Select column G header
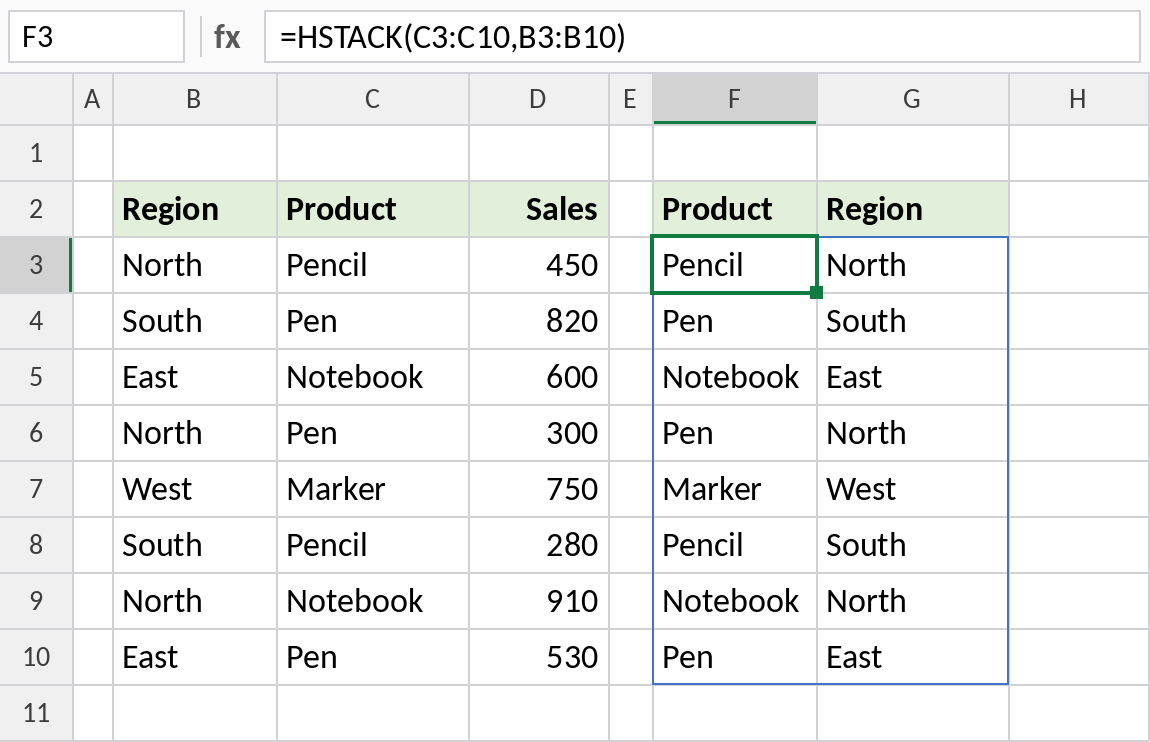The image size is (1150, 742). pos(912,99)
